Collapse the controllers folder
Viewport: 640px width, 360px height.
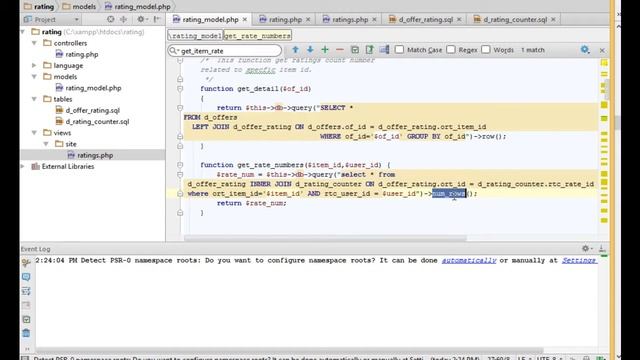[35, 43]
